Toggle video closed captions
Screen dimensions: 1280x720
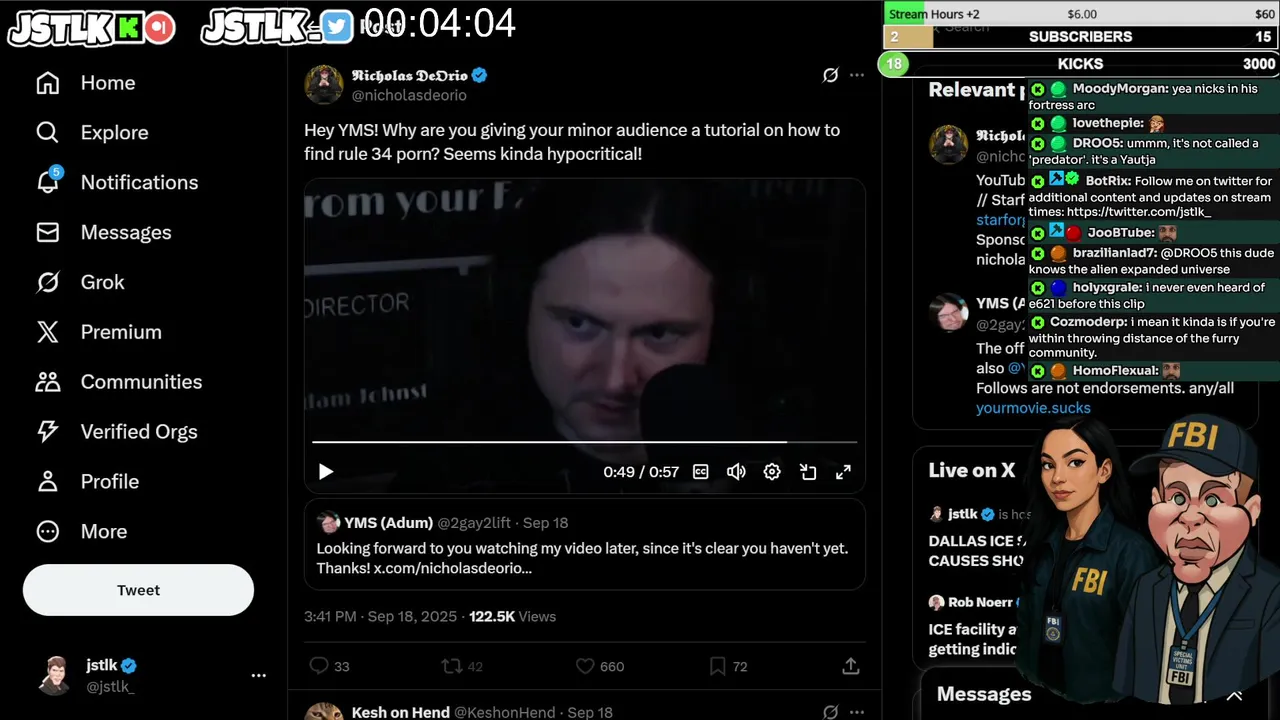701,472
